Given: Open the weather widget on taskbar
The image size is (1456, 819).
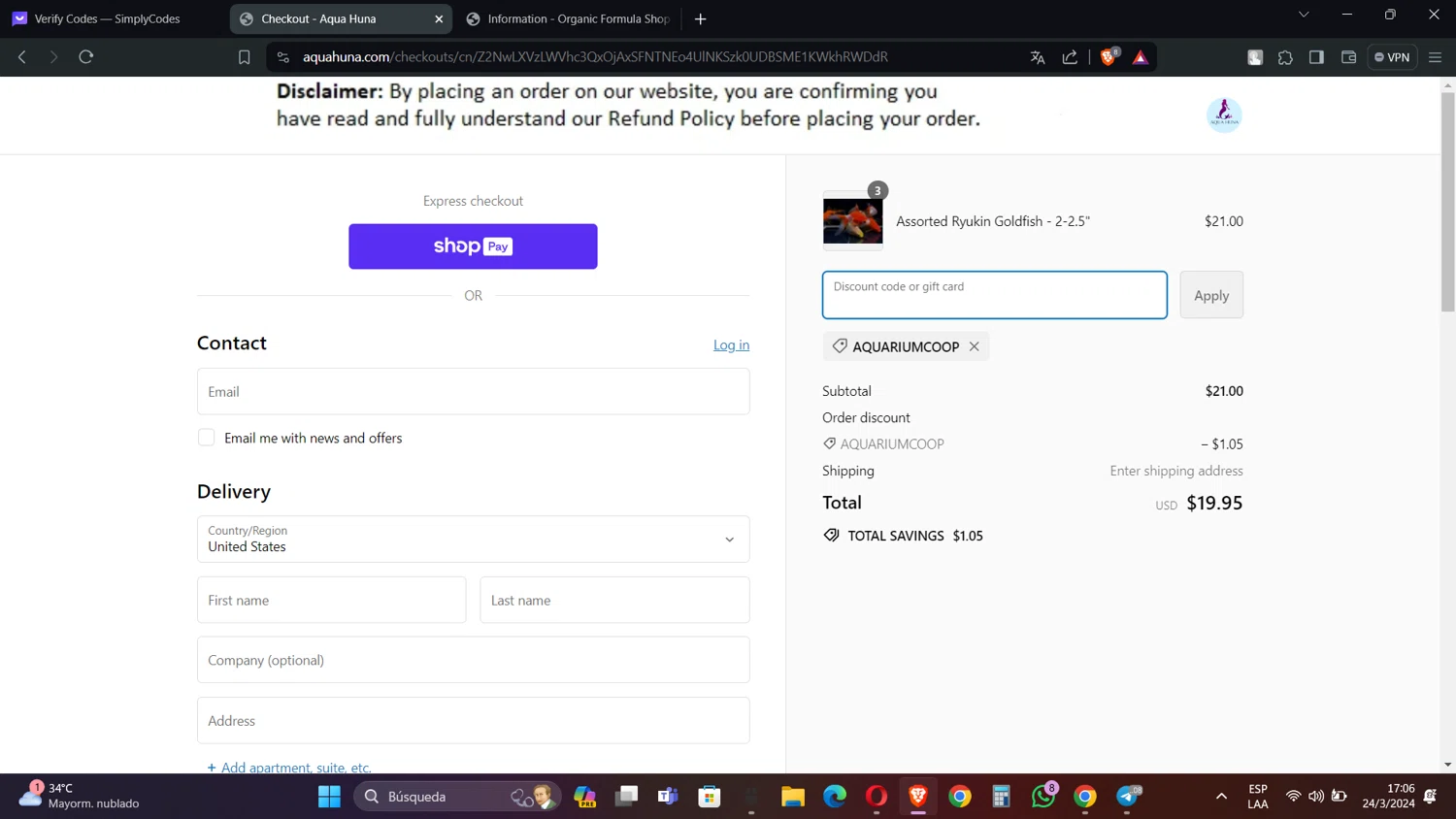Looking at the screenshot, I should (80, 796).
